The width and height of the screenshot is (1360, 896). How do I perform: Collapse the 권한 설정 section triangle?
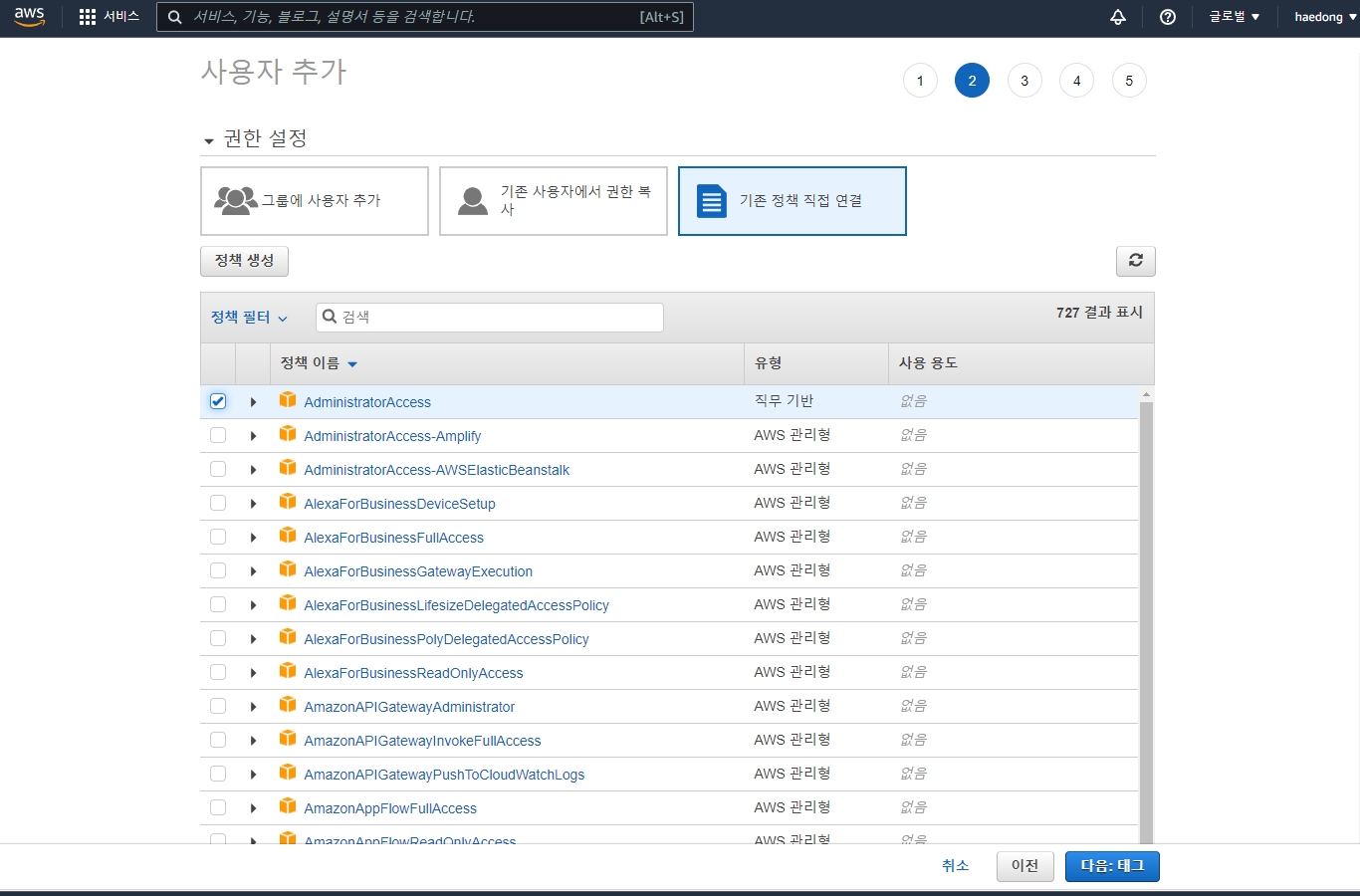coord(209,141)
